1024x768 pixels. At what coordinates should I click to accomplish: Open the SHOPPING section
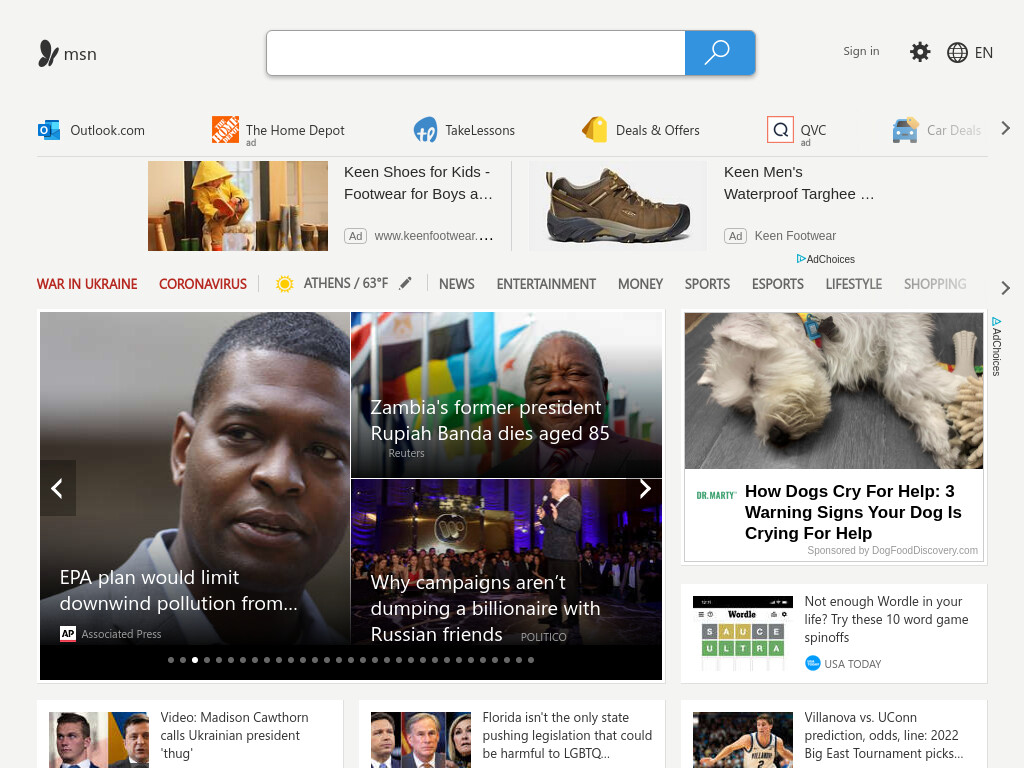935,284
